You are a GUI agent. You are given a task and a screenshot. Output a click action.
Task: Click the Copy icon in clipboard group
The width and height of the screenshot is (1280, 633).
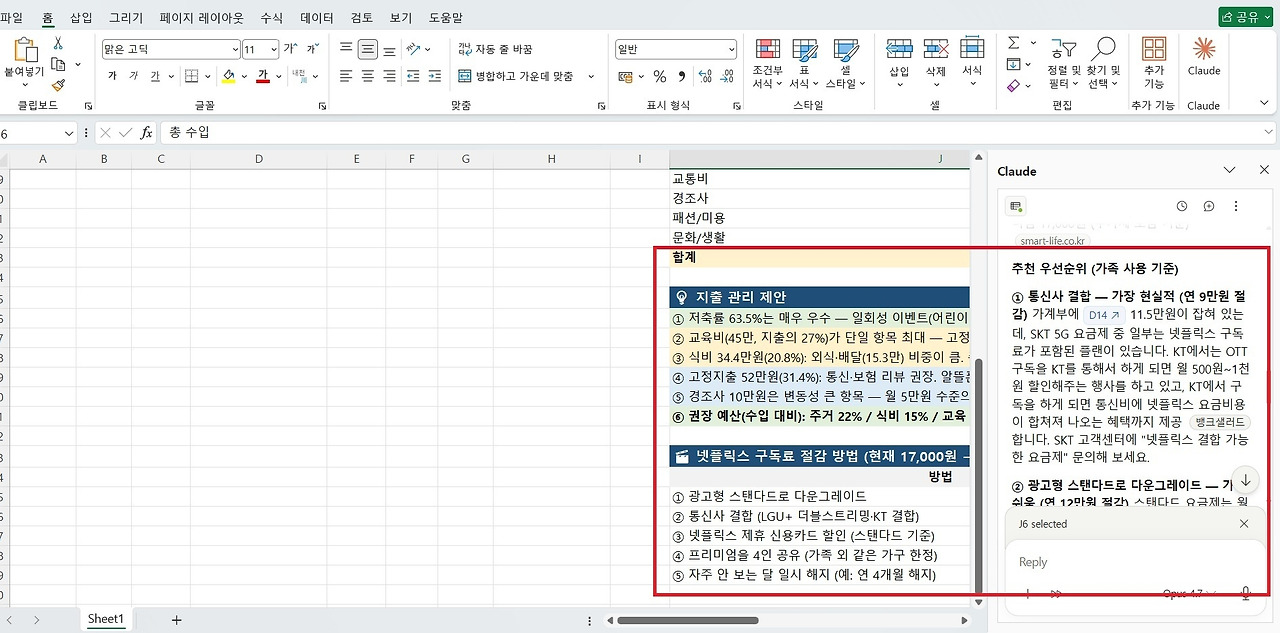pos(58,64)
